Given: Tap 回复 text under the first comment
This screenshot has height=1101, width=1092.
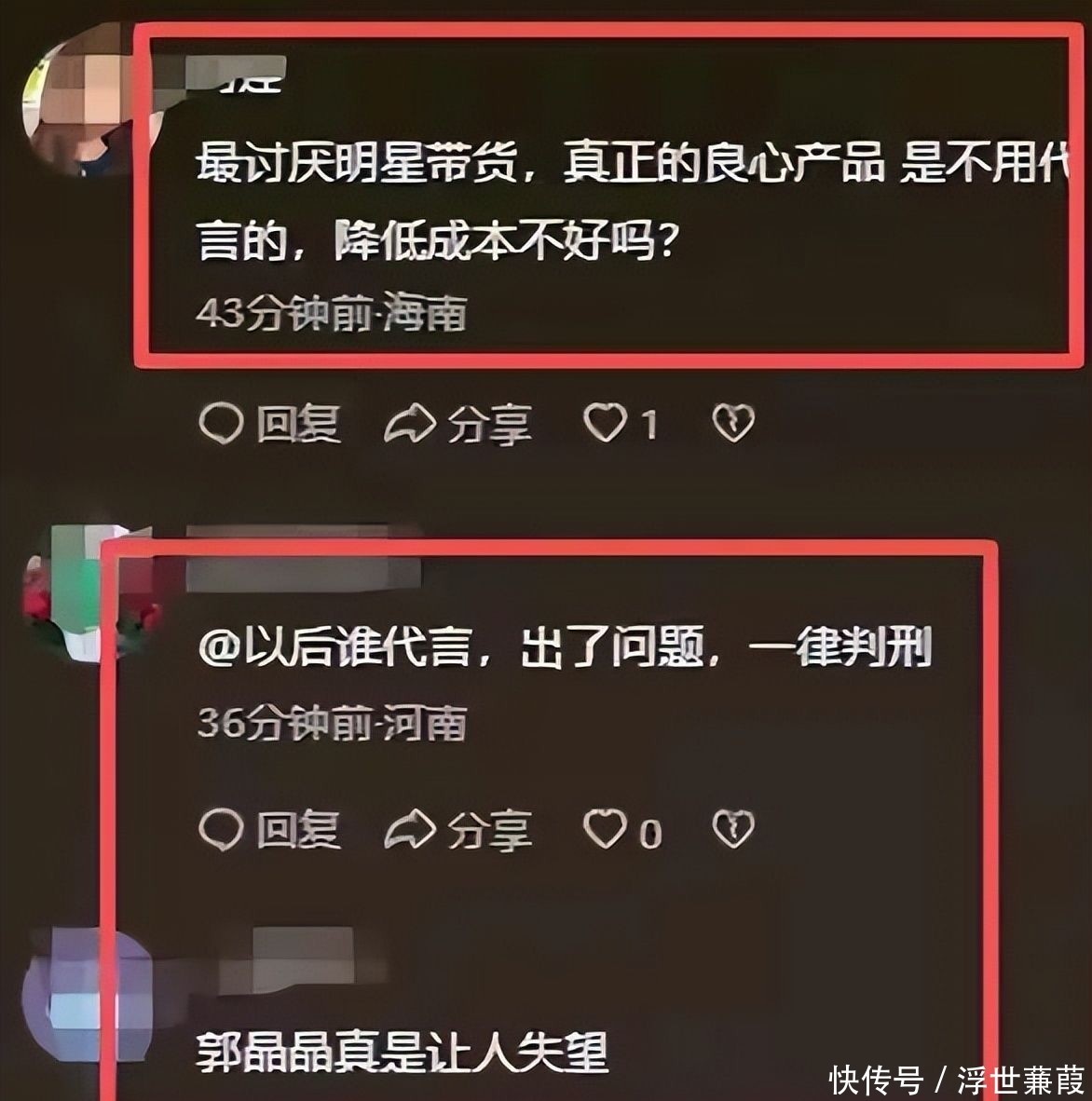Looking at the screenshot, I should [298, 424].
